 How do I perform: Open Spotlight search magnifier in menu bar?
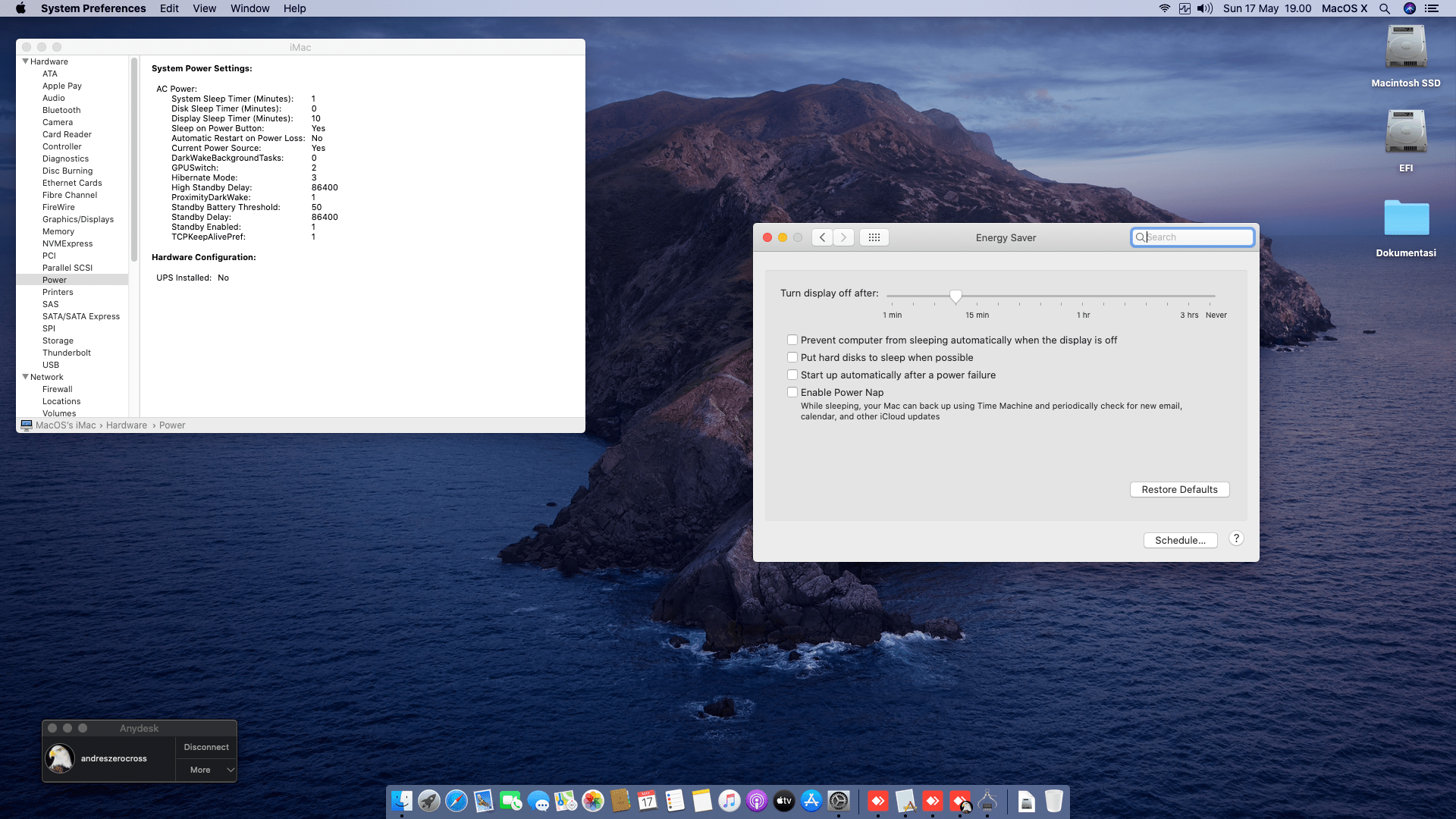point(1385,8)
